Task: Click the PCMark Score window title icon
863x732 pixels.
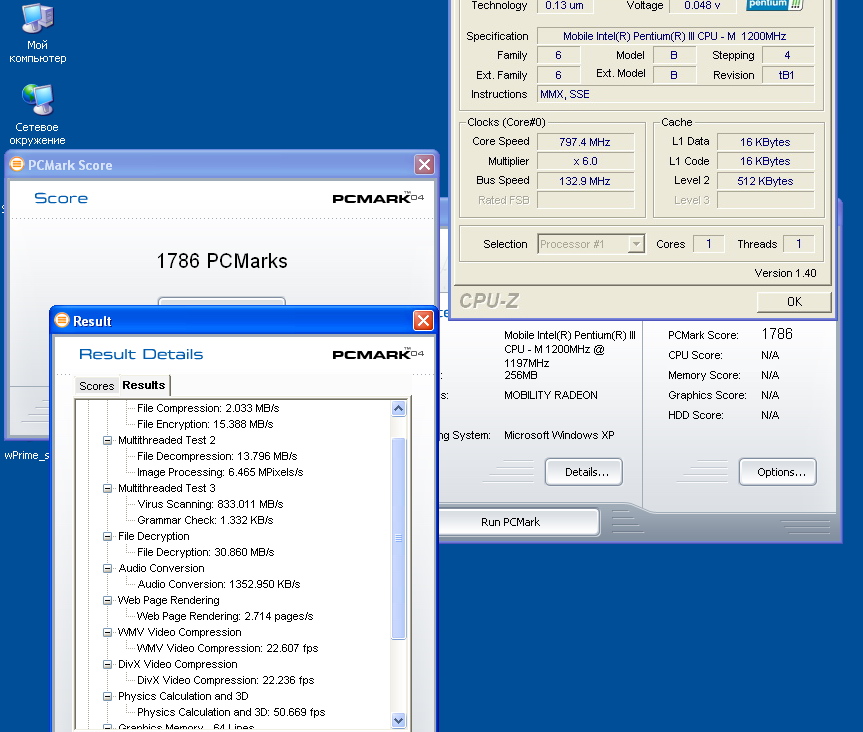Action: pos(17,164)
